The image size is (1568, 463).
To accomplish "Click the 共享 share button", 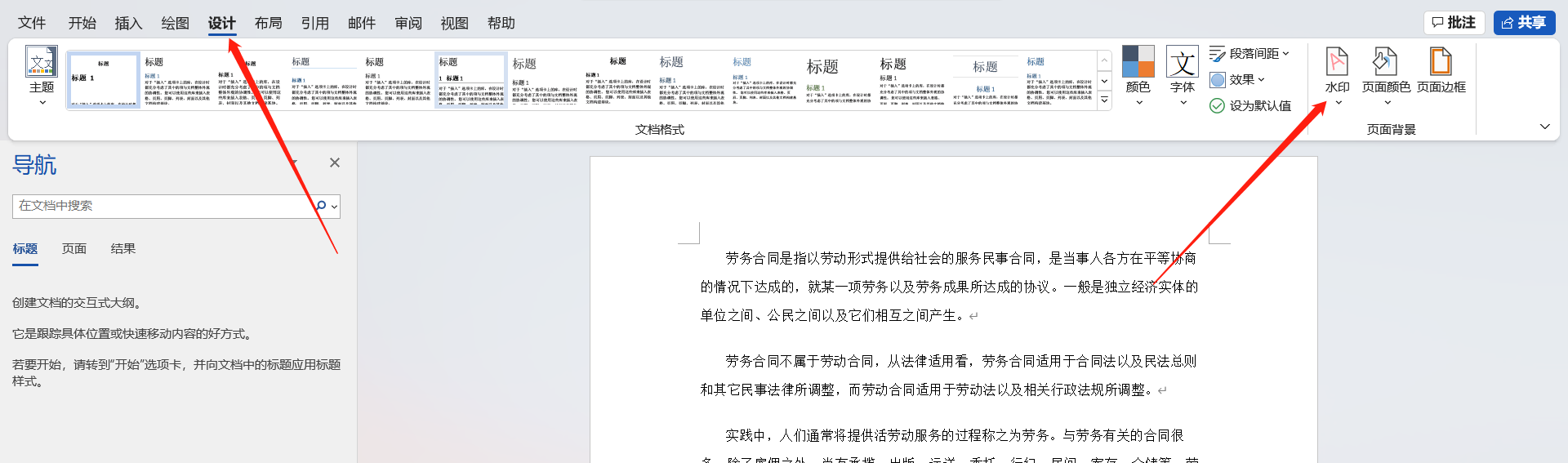I will pos(1524,23).
